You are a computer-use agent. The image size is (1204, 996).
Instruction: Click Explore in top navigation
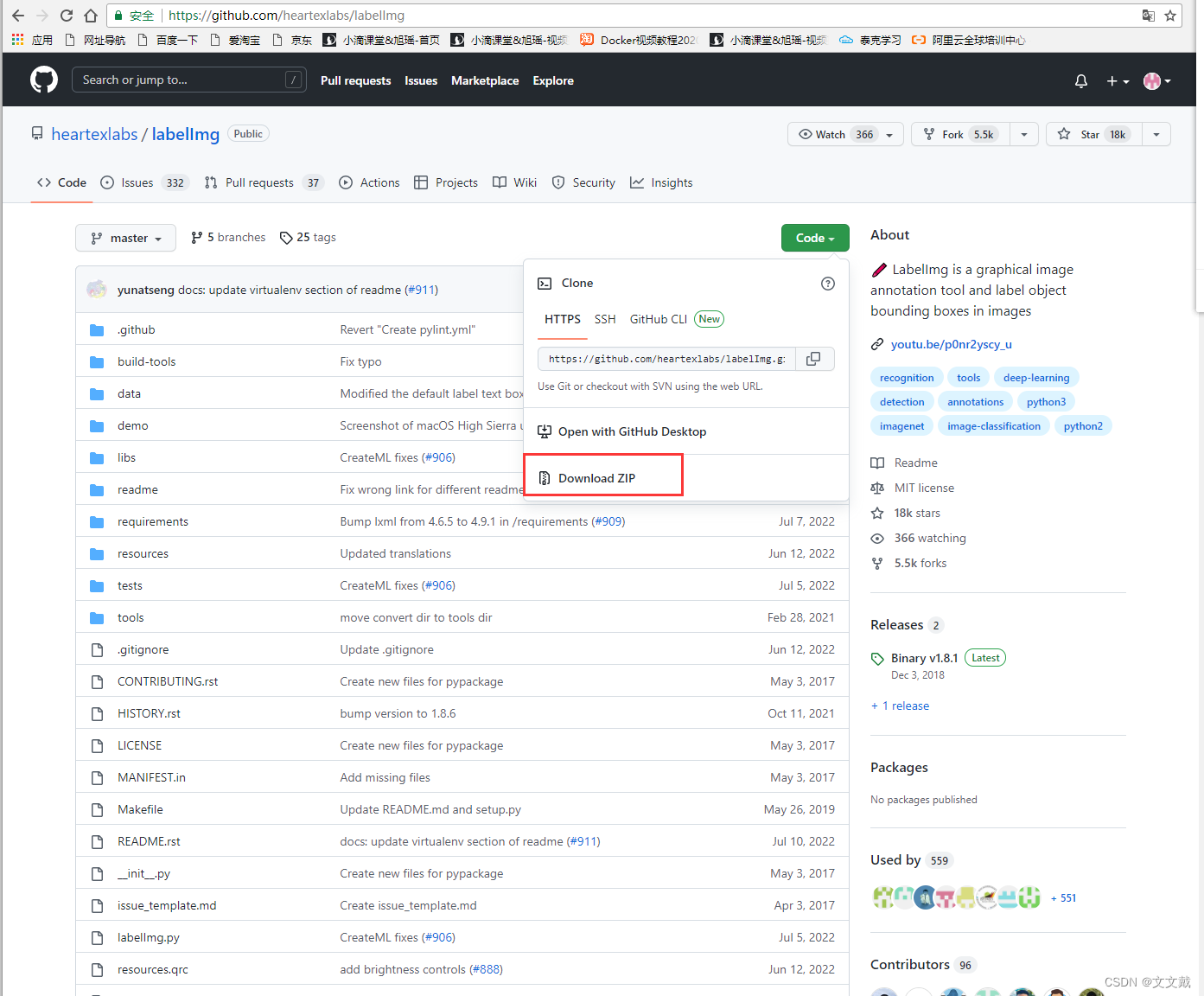(553, 80)
